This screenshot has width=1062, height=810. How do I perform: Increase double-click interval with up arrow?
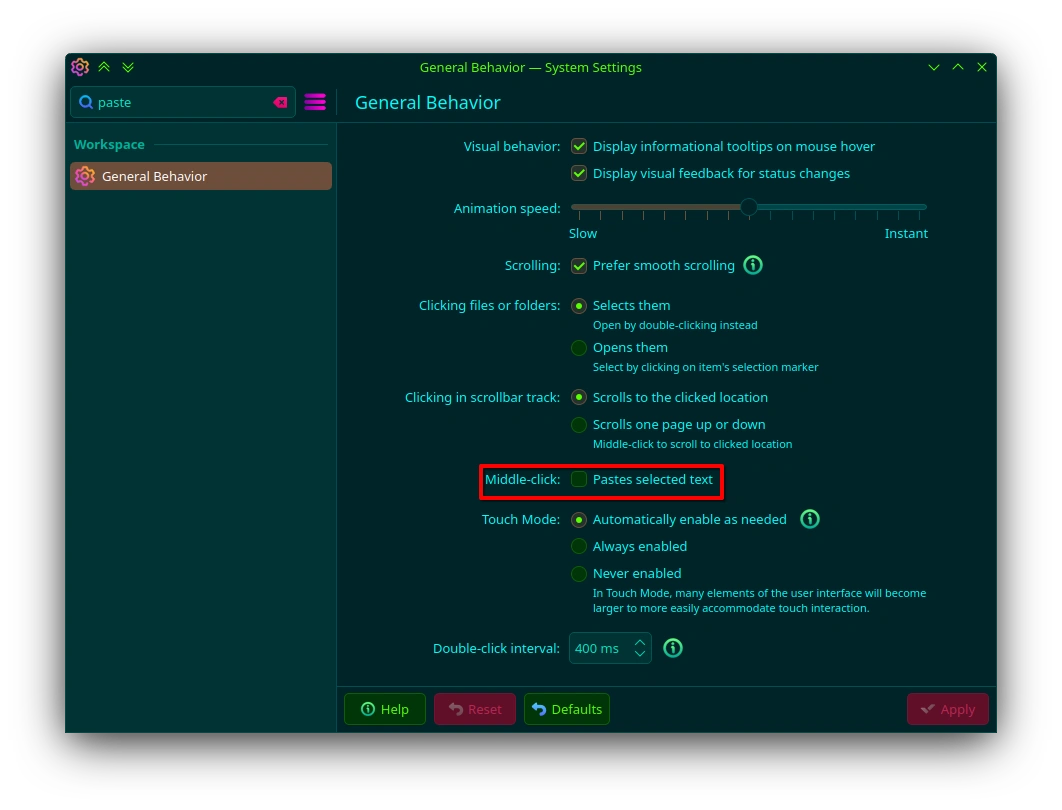pyautogui.click(x=640, y=642)
